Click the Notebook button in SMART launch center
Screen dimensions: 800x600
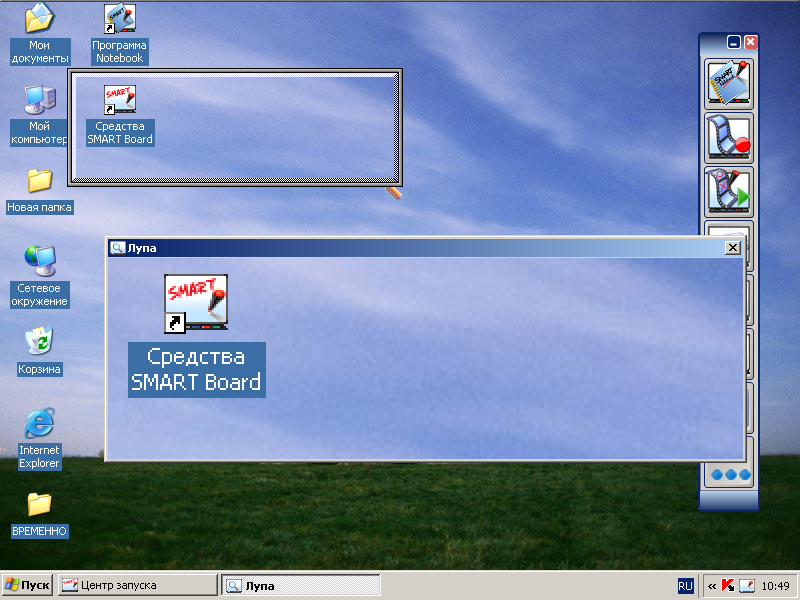click(729, 83)
